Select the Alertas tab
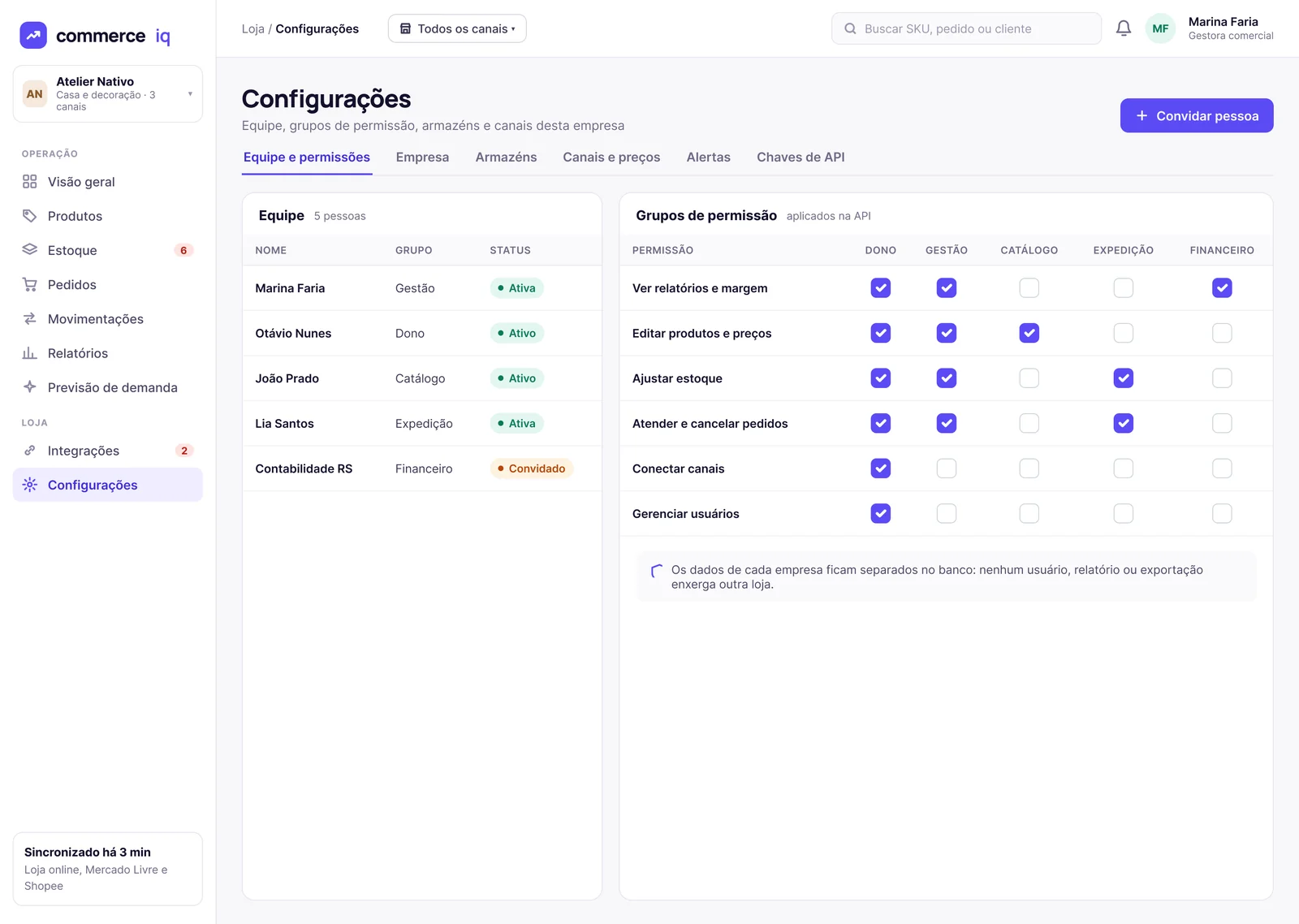Image resolution: width=1299 pixels, height=924 pixels. coord(709,158)
